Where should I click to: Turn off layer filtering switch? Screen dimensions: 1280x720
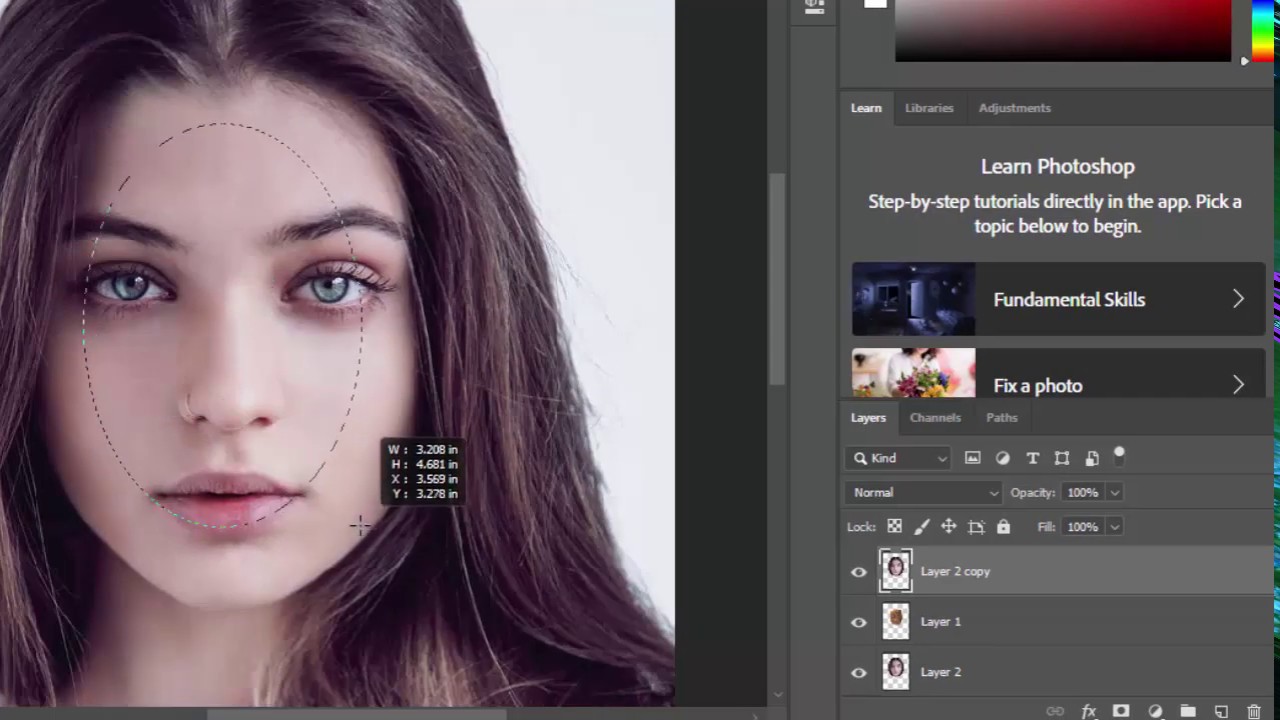click(1119, 455)
